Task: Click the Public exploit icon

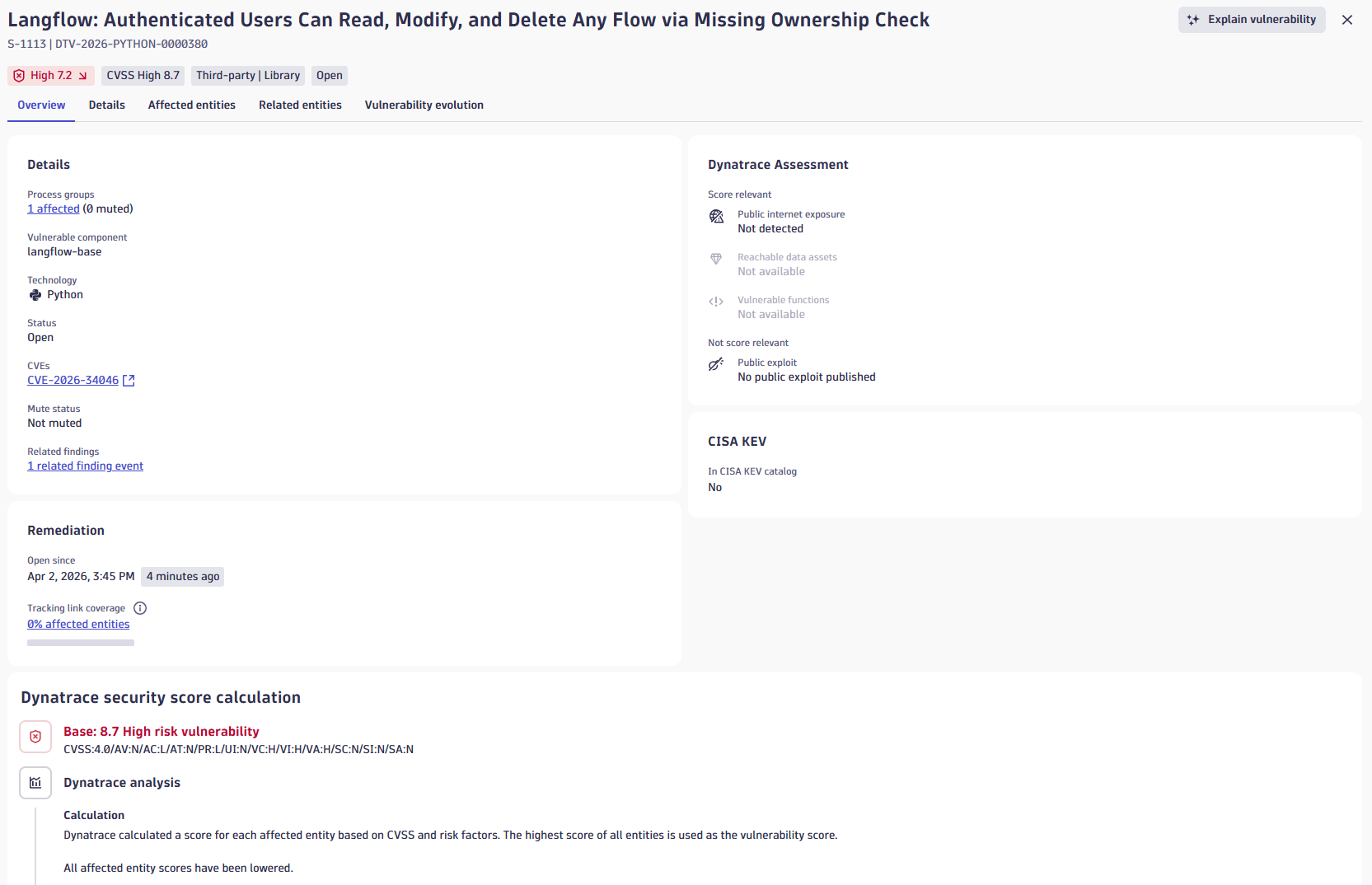Action: click(716, 364)
